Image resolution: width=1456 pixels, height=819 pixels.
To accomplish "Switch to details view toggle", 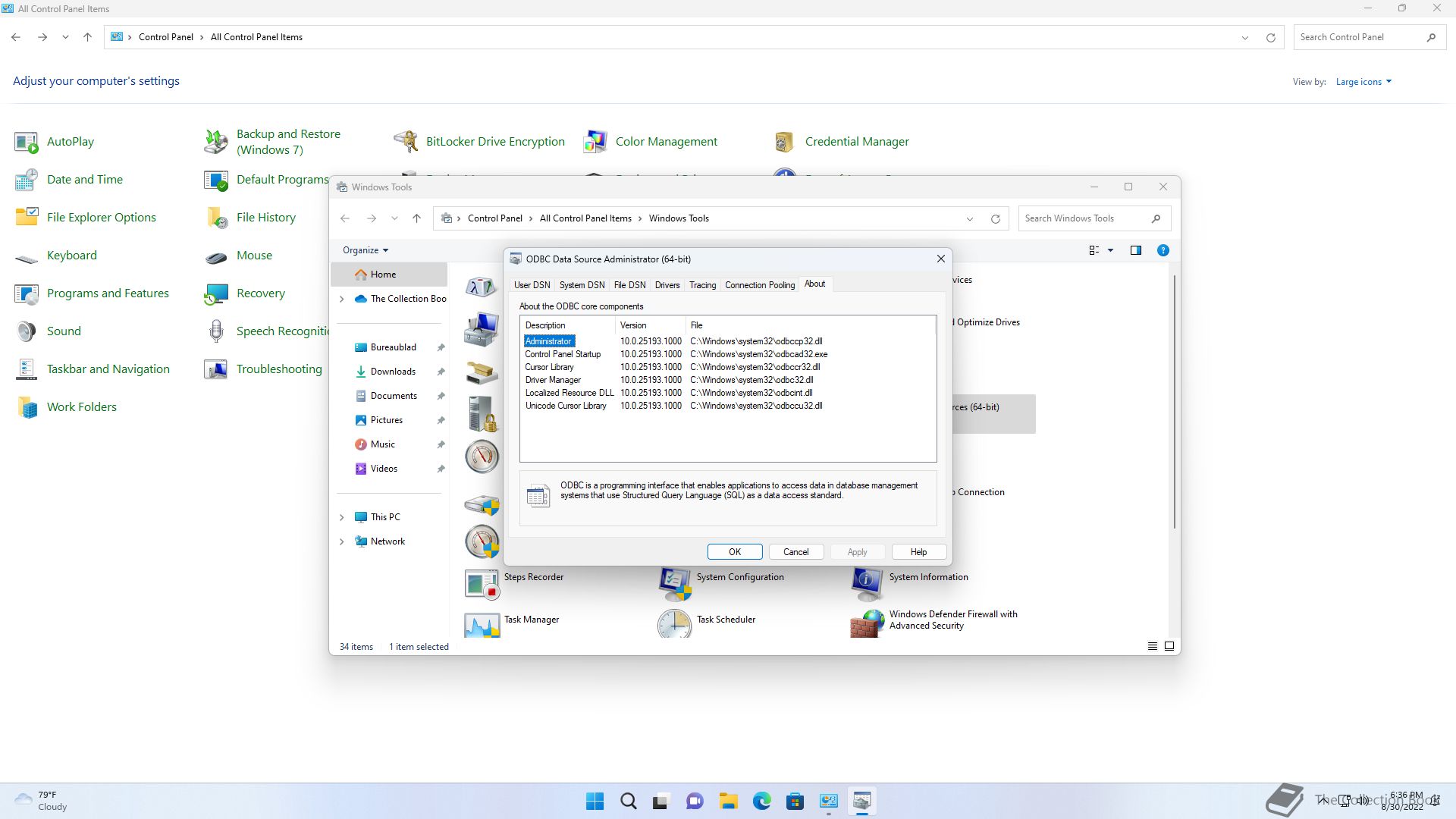I will pos(1152,646).
